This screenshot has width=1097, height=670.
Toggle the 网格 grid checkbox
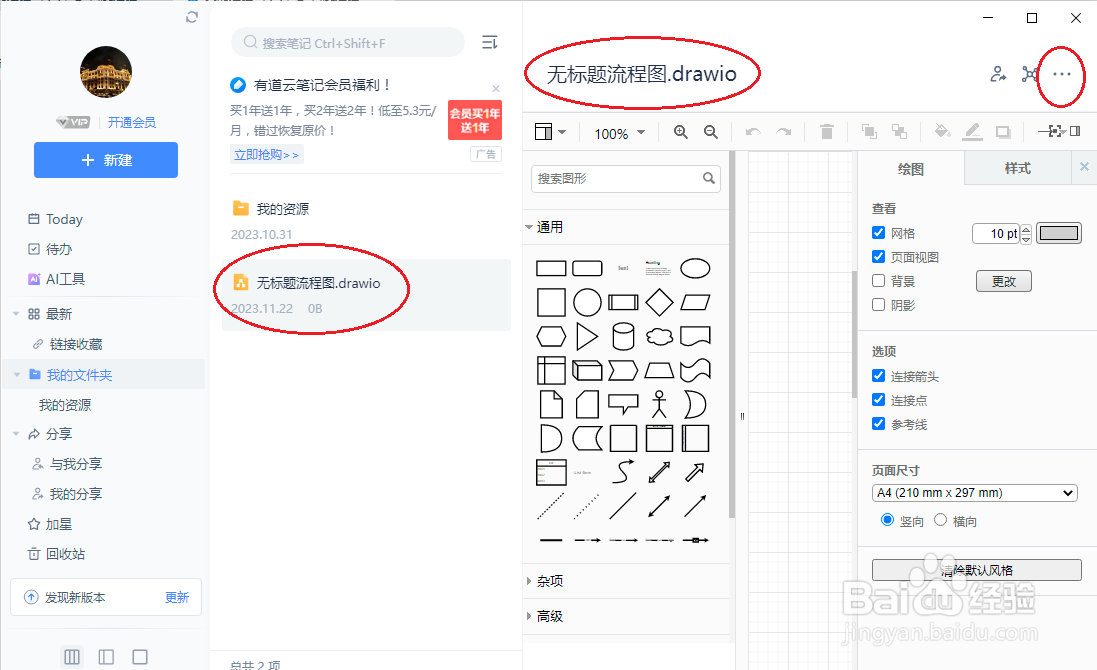point(879,232)
